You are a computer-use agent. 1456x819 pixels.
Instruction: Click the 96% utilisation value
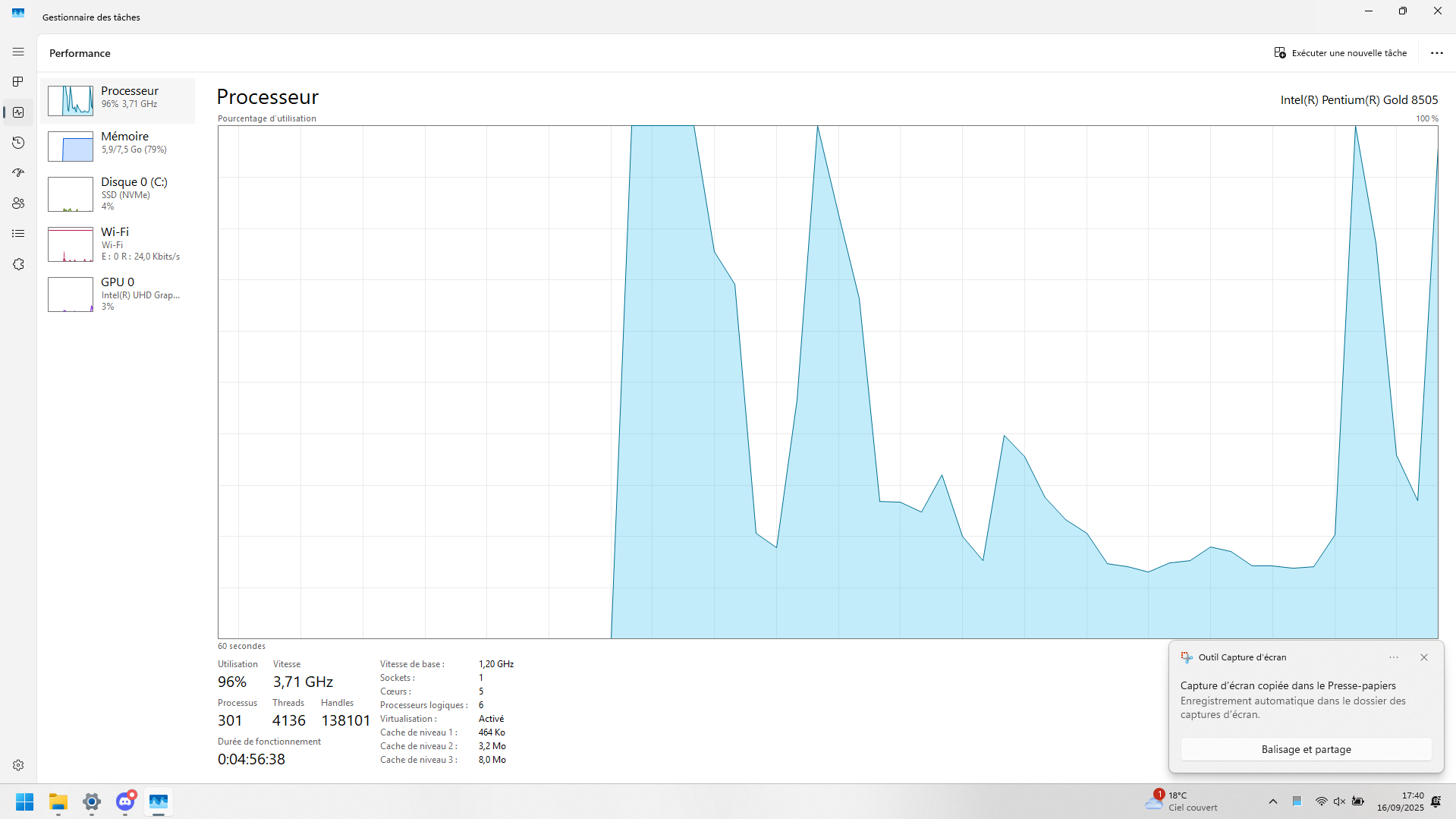tap(232, 682)
